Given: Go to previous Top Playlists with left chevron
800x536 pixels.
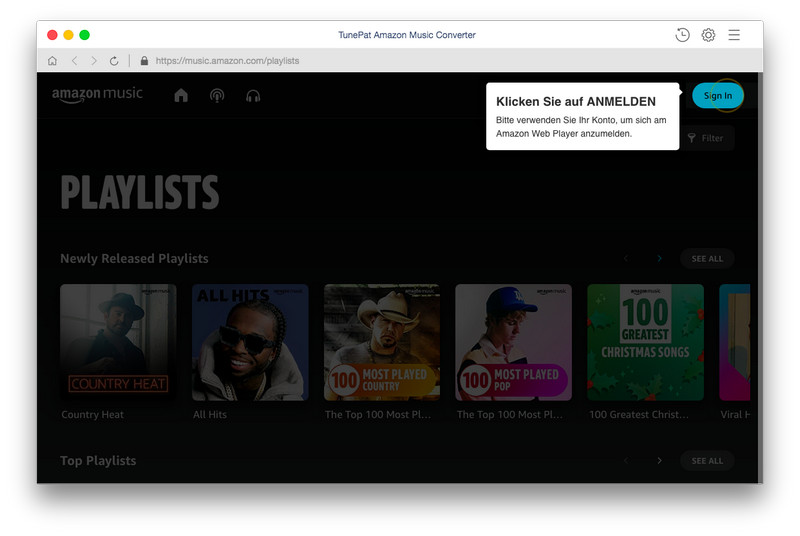Looking at the screenshot, I should tap(626, 461).
